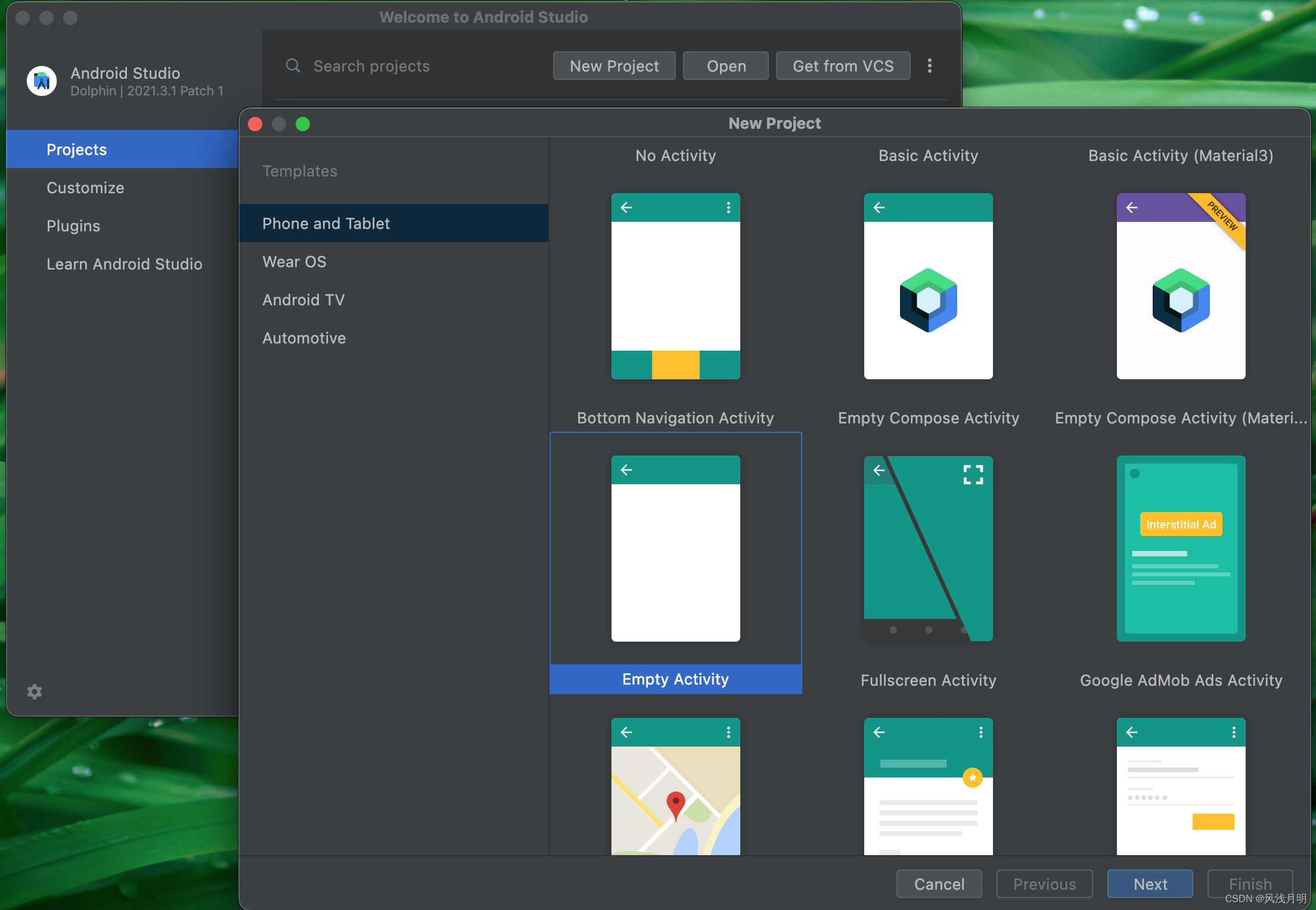Viewport: 1316px width, 910px height.
Task: Click the Bottom Navigation Activity label
Action: (675, 418)
